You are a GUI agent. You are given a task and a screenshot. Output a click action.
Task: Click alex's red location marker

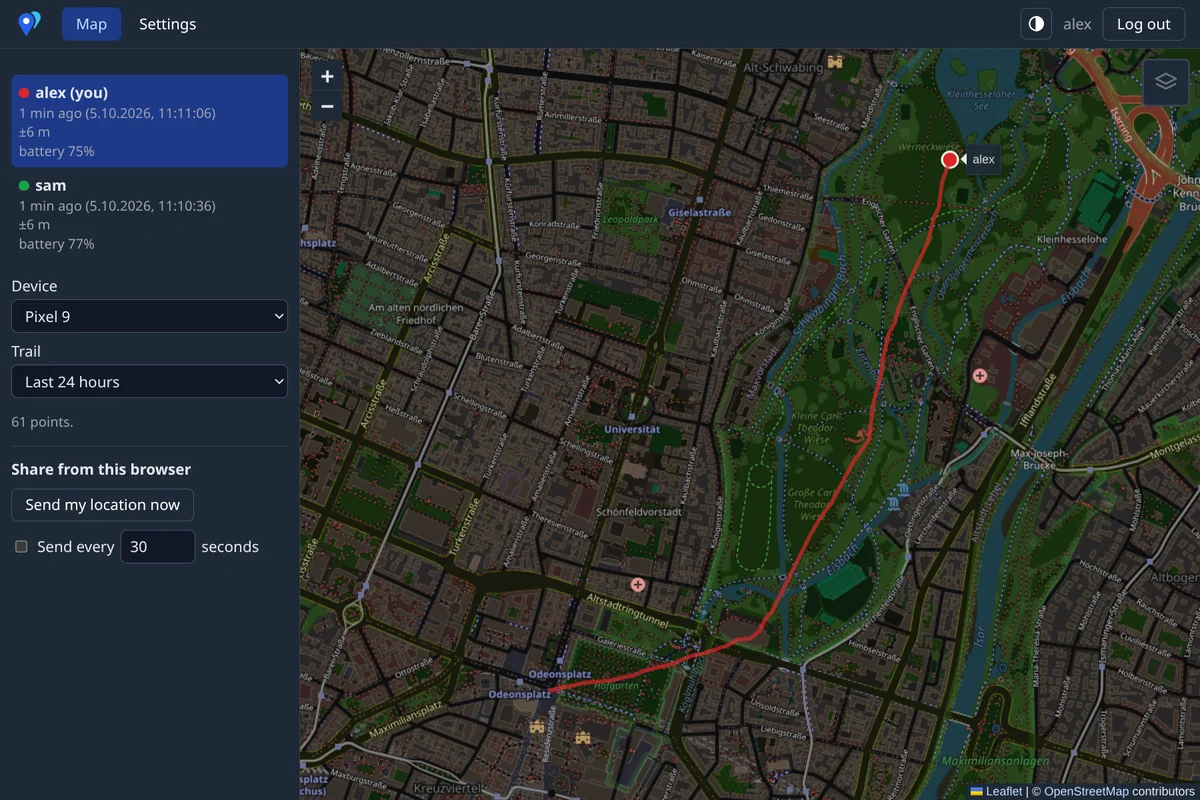click(950, 160)
